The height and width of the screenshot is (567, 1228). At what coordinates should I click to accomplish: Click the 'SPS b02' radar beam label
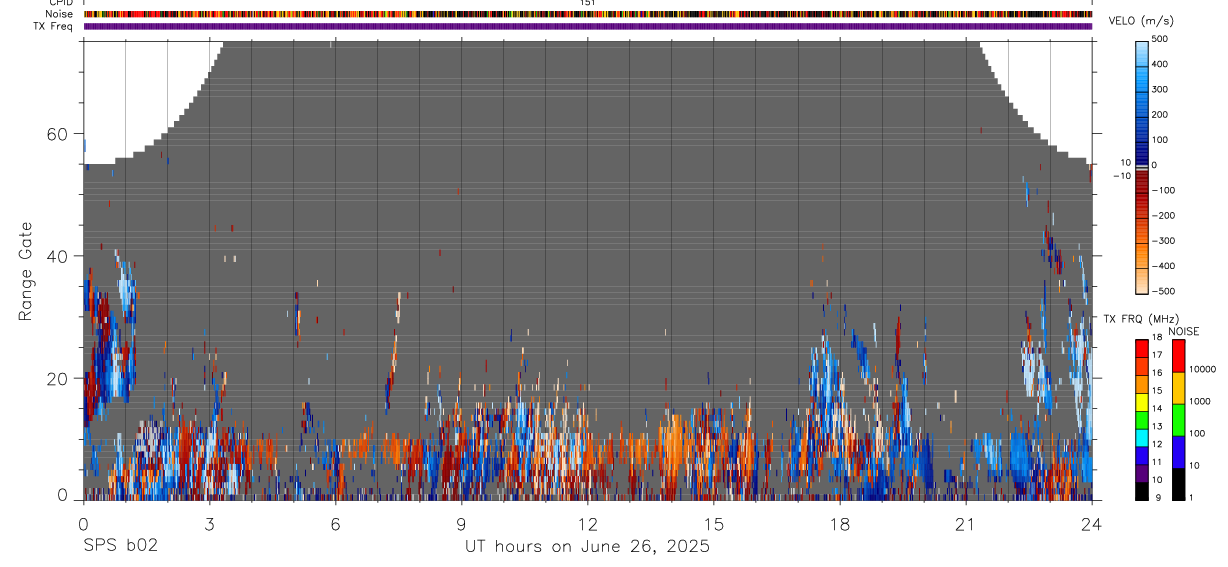pos(120,546)
